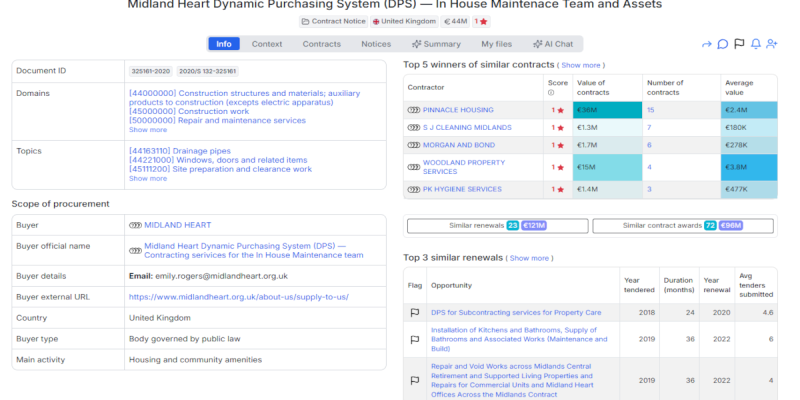This screenshot has width=800, height=400.
Task: Click flag icon for Repair and Void Works row
Action: click(415, 381)
